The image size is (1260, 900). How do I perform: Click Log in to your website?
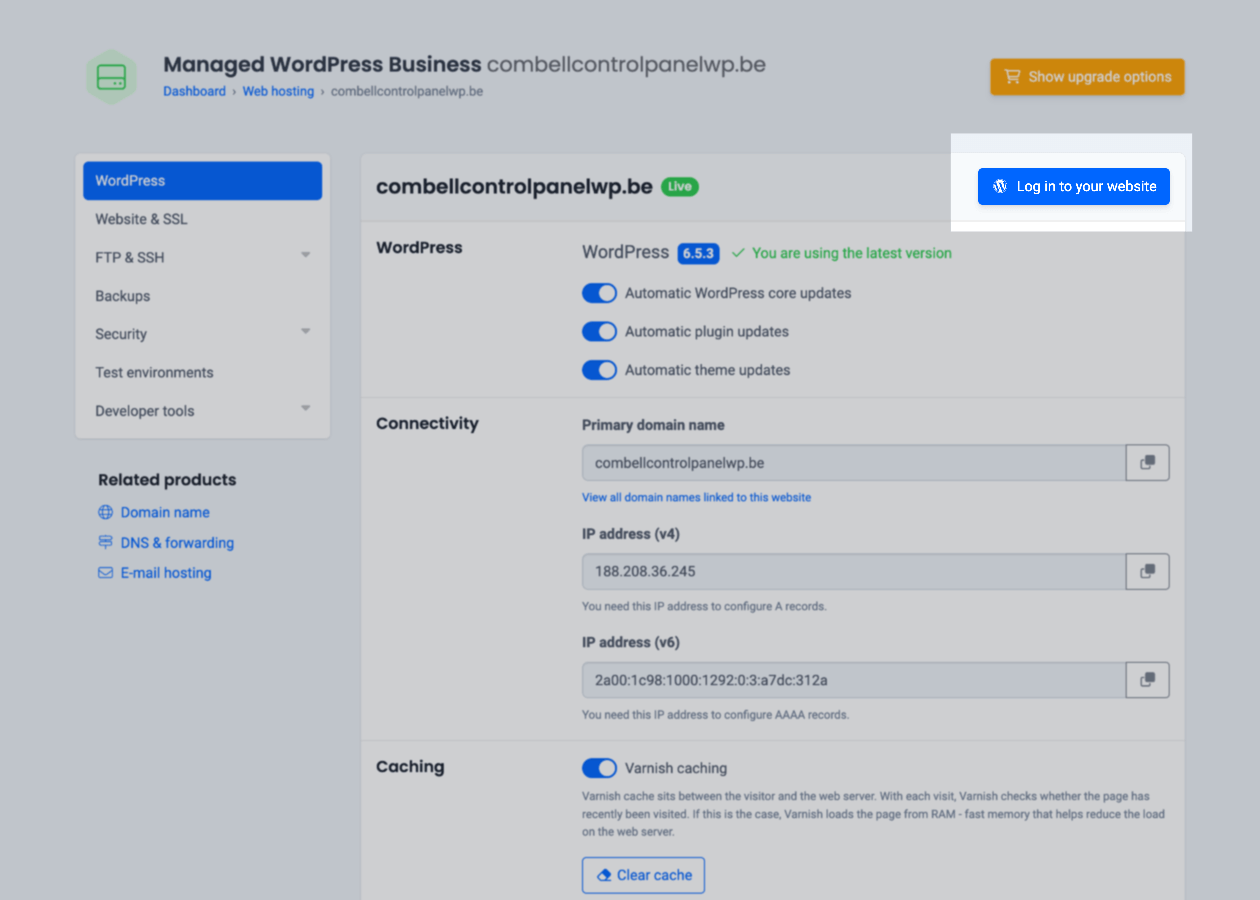point(1074,186)
